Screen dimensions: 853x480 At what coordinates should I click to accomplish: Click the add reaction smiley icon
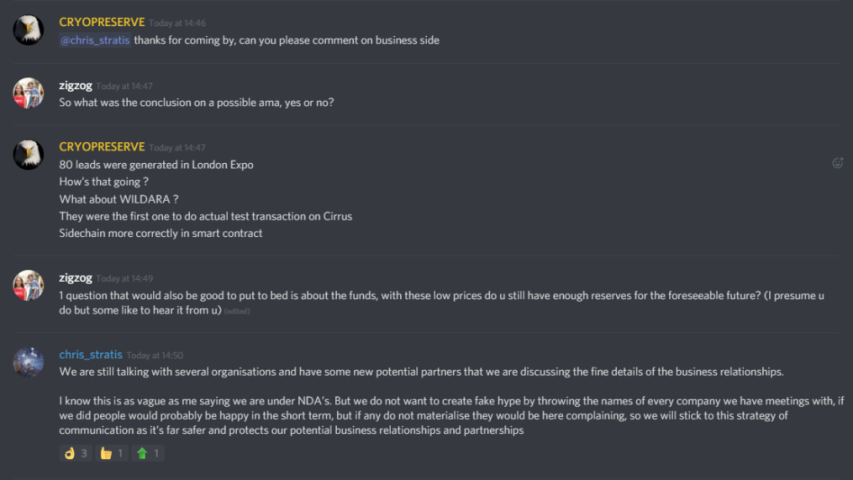click(837, 163)
